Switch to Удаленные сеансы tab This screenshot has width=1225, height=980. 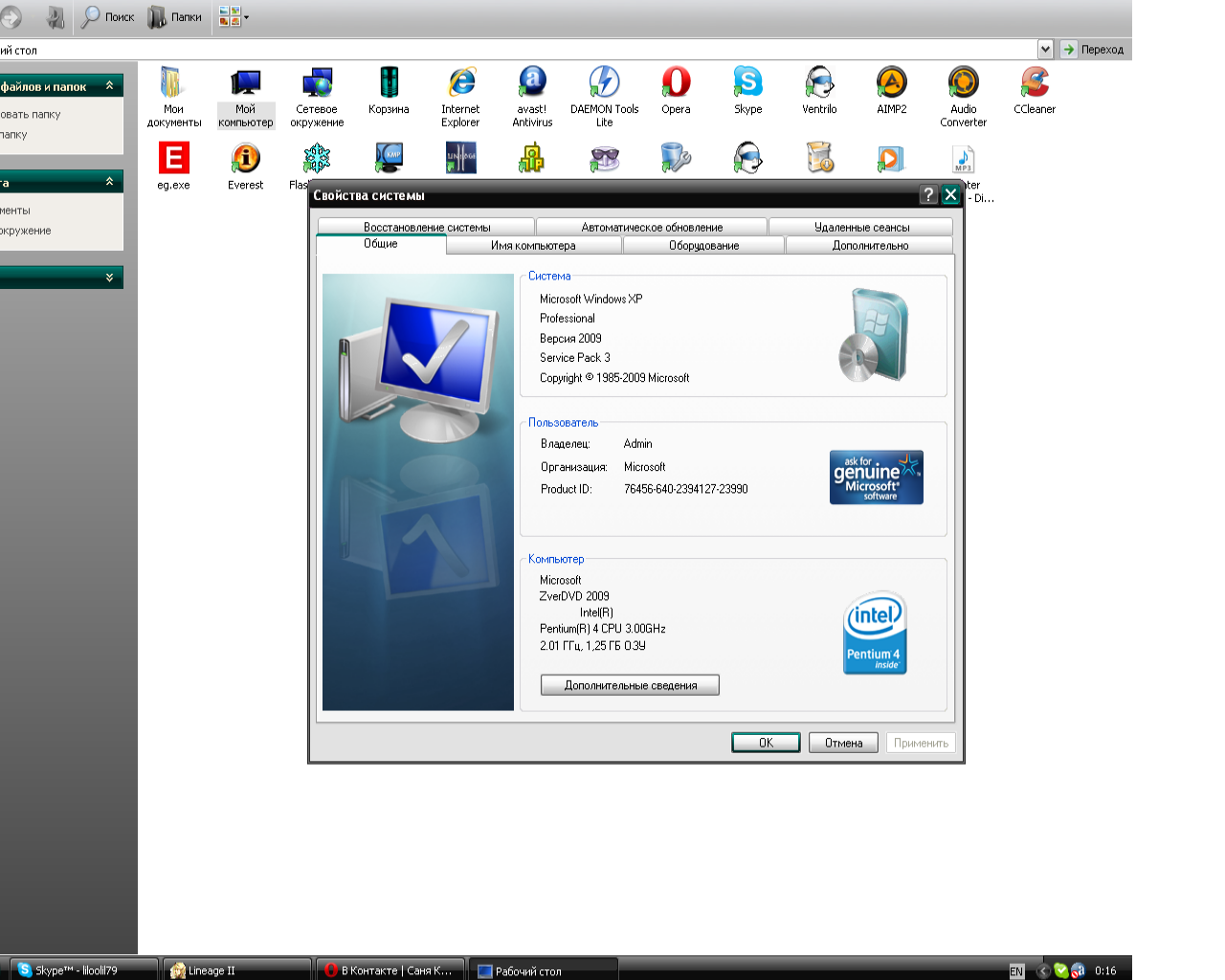click(x=861, y=227)
